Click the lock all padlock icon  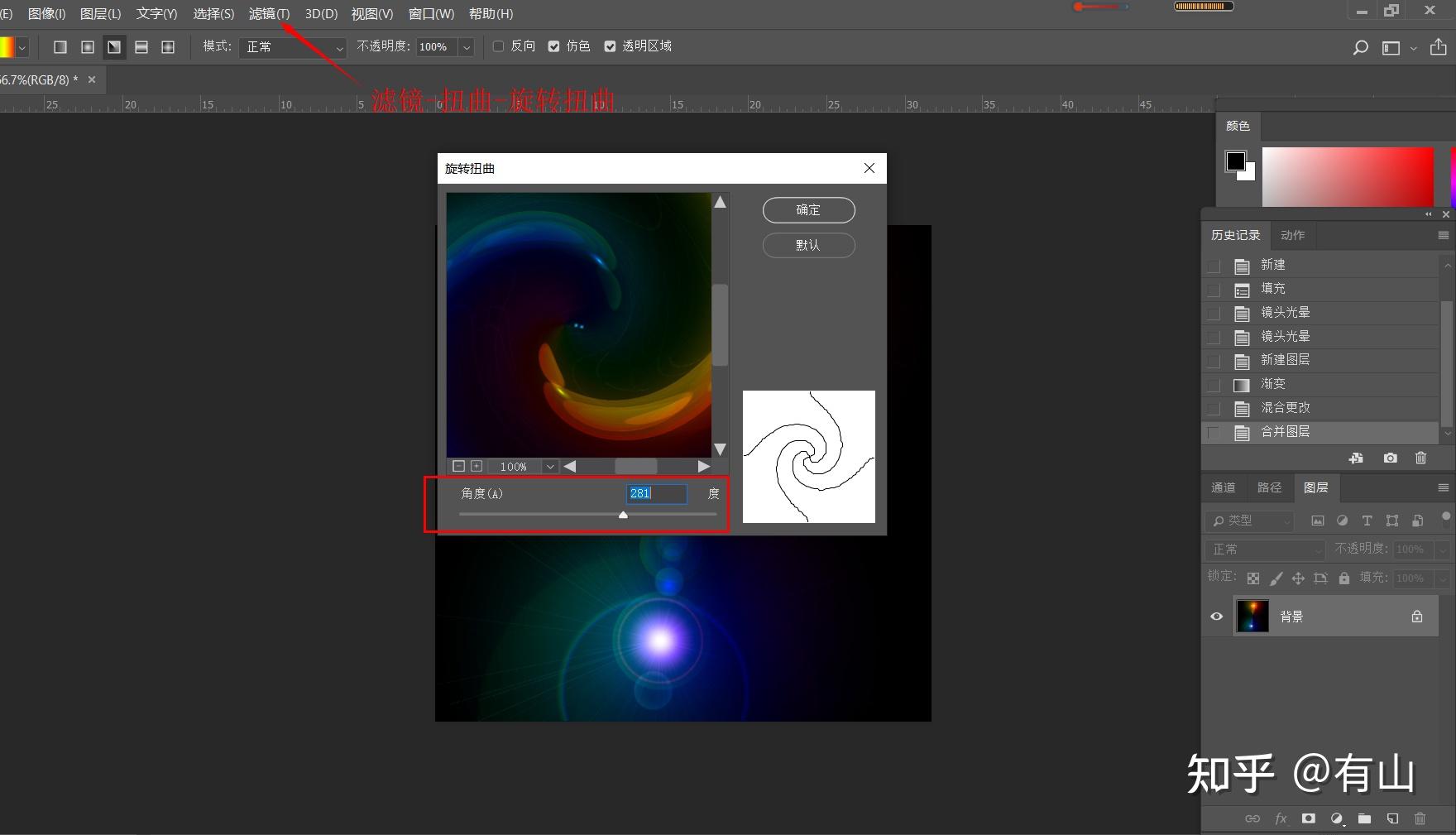point(1344,578)
